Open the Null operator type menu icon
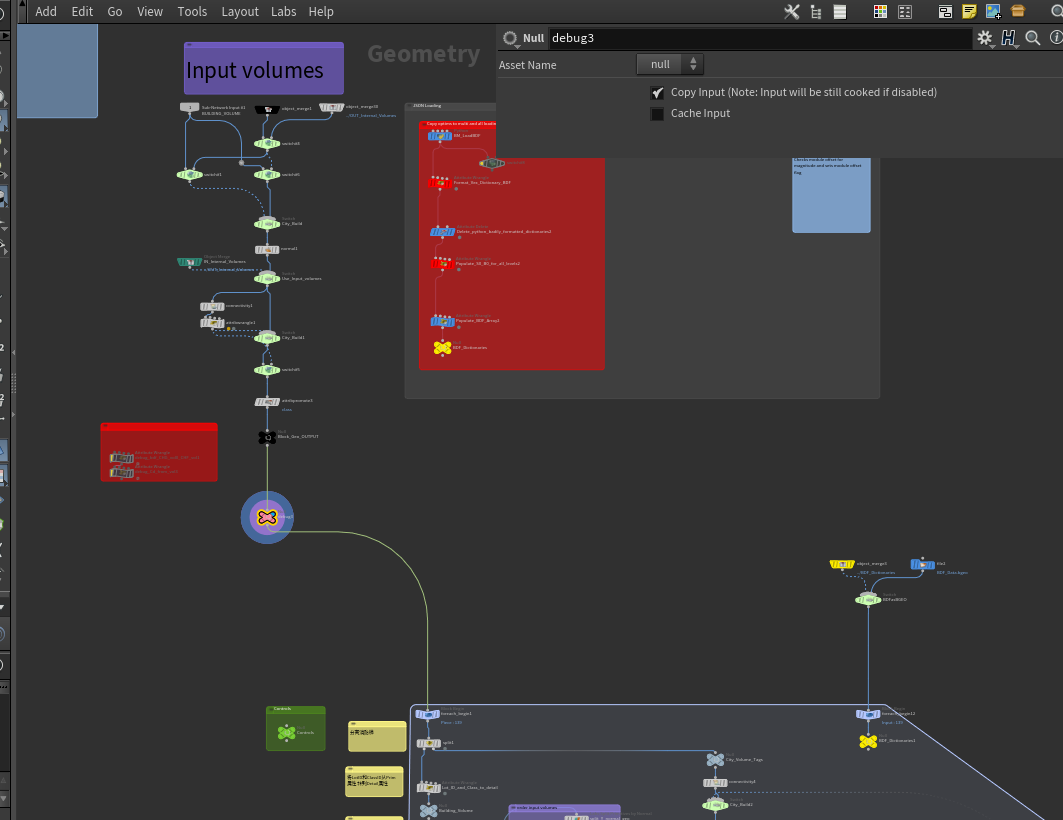This screenshot has width=1063, height=820. coord(510,38)
